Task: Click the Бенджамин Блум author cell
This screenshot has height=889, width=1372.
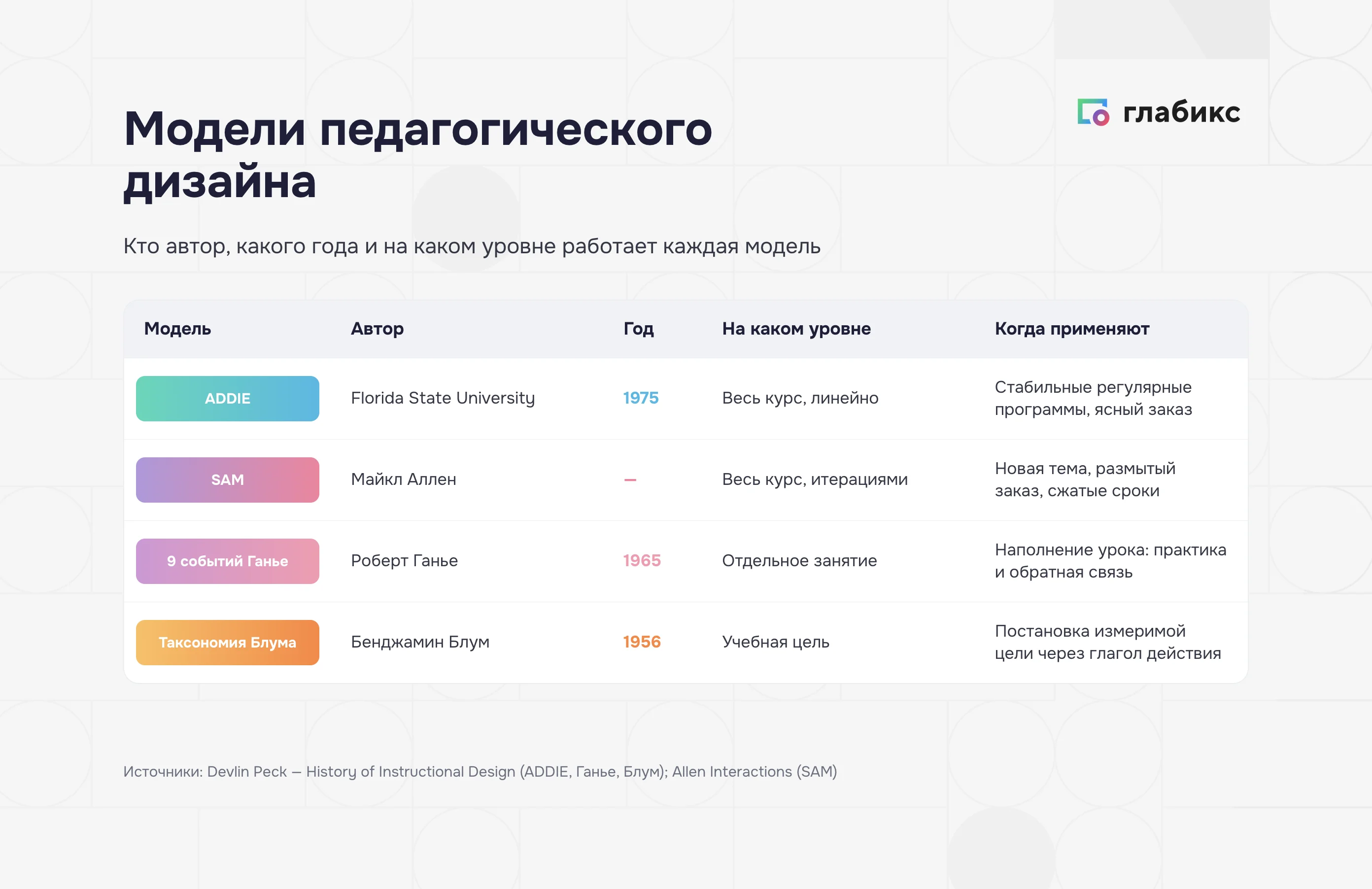Action: [420, 642]
